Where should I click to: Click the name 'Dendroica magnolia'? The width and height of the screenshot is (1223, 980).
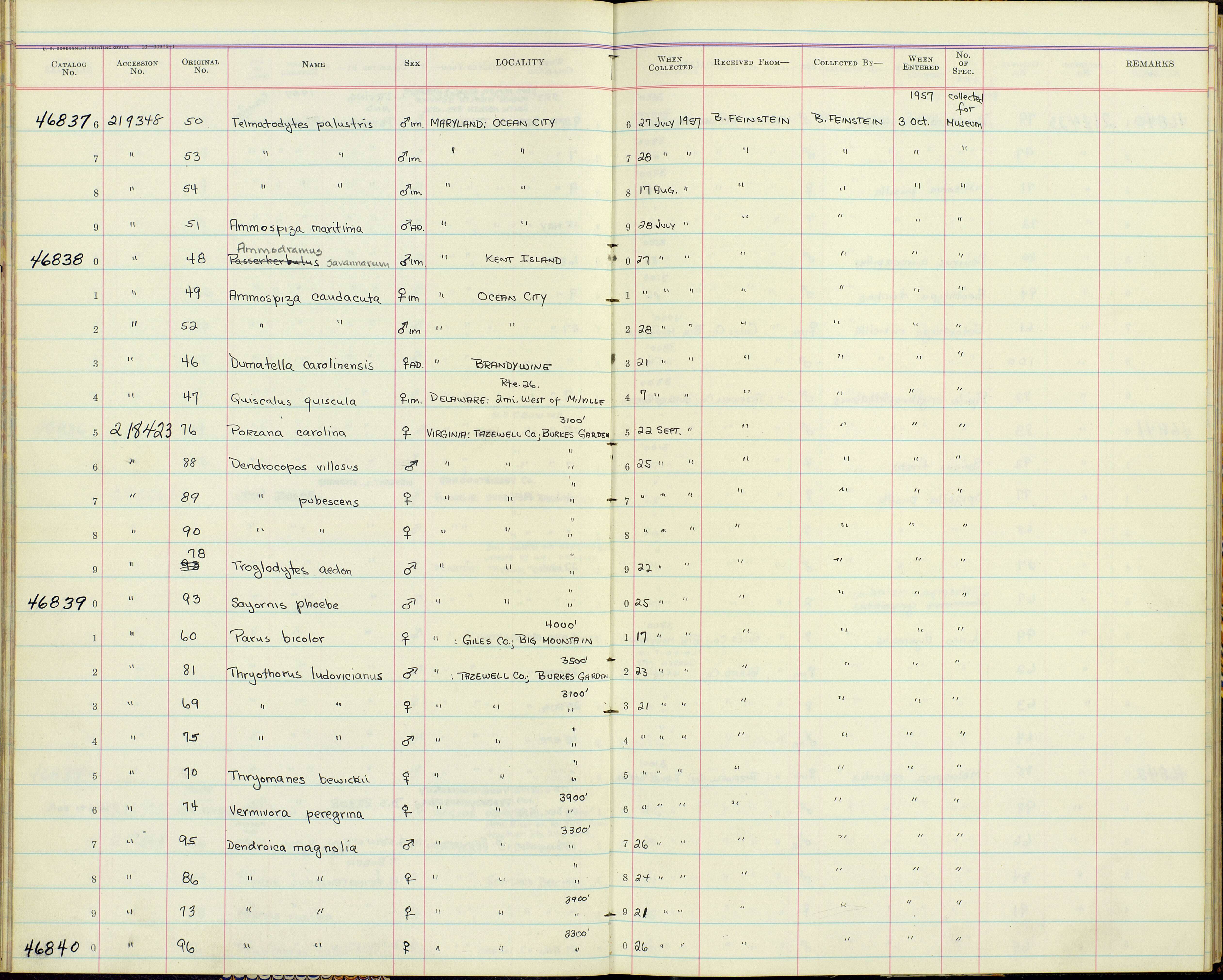point(292,848)
